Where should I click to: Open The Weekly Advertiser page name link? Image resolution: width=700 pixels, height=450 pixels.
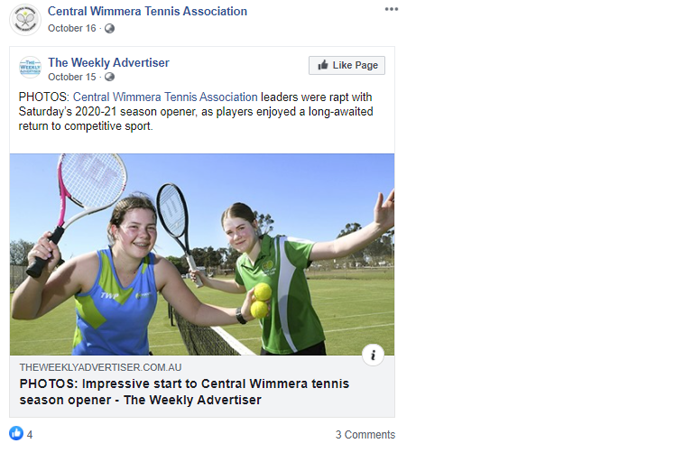[x=108, y=62]
